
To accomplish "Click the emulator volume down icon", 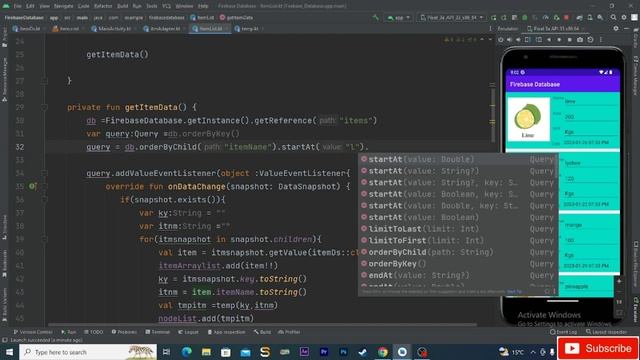I will pos(518,40).
